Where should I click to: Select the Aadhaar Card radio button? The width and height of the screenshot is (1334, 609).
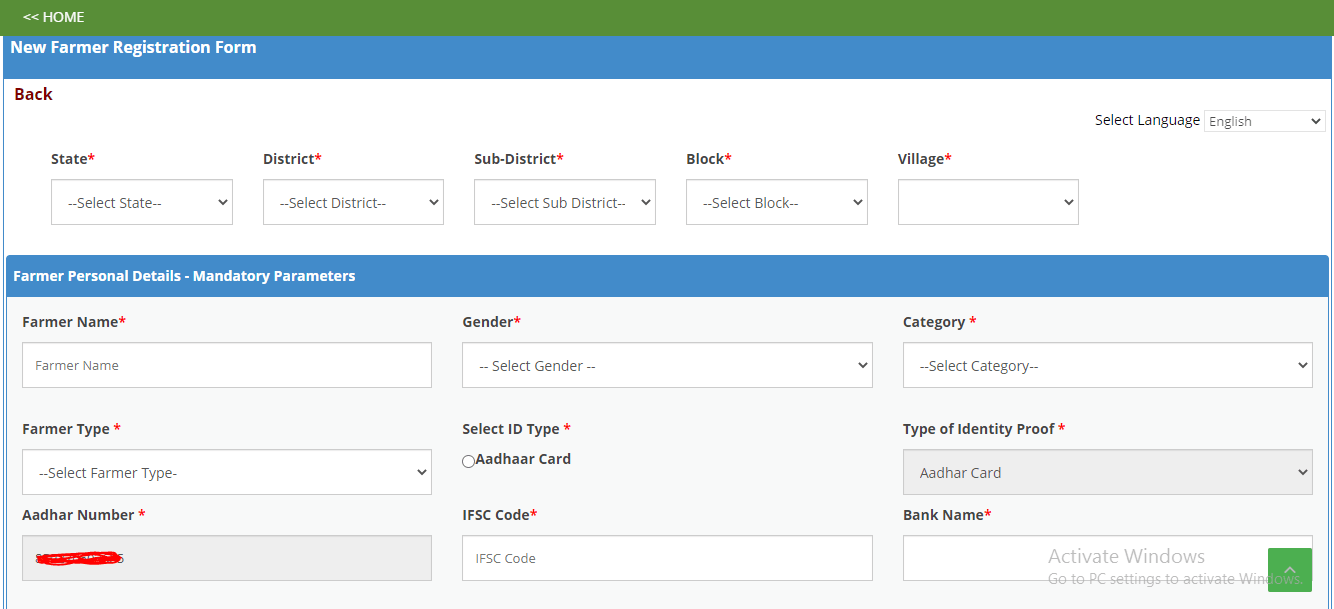pos(468,461)
